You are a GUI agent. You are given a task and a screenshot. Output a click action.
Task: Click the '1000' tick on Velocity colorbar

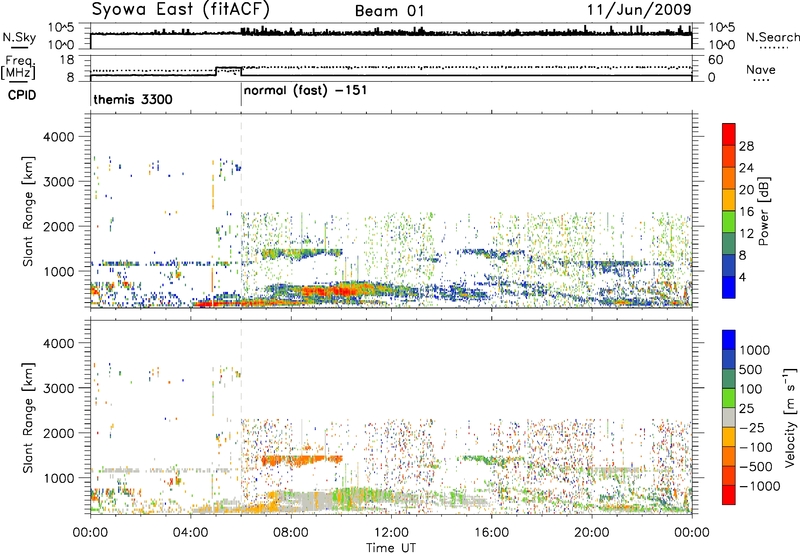(x=754, y=350)
